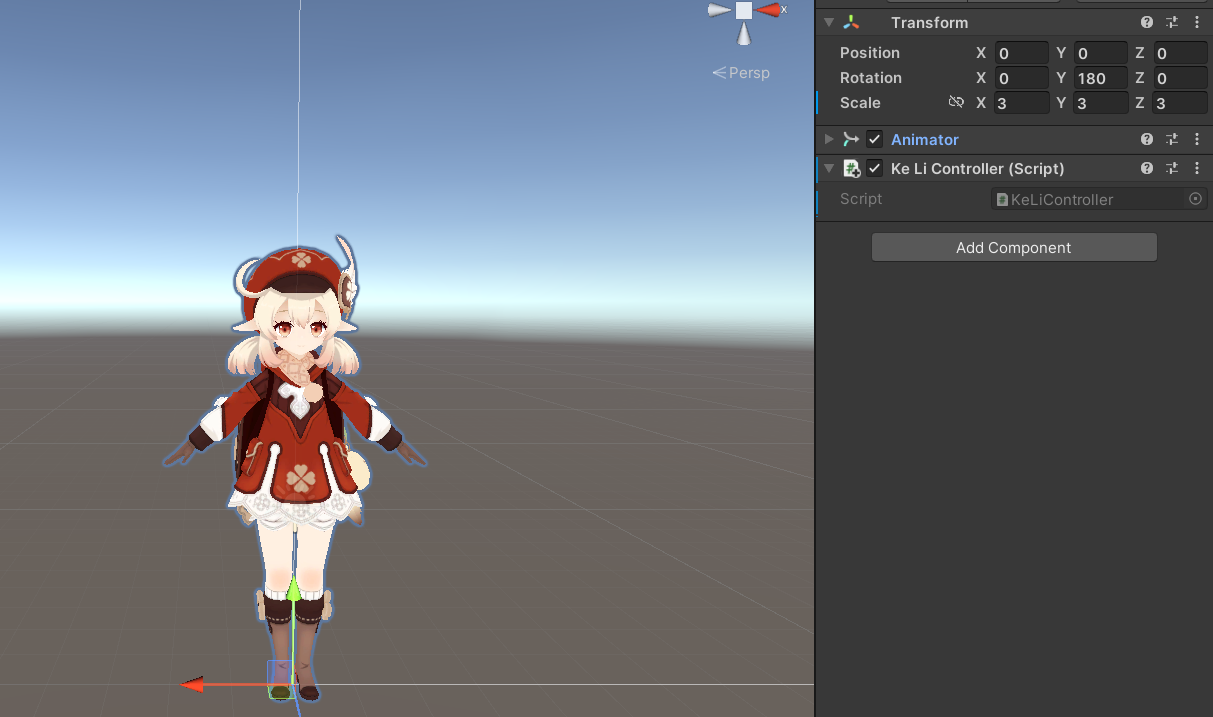The width and height of the screenshot is (1213, 717).
Task: Click center cube of scene orientation gizmo
Action: (x=744, y=10)
